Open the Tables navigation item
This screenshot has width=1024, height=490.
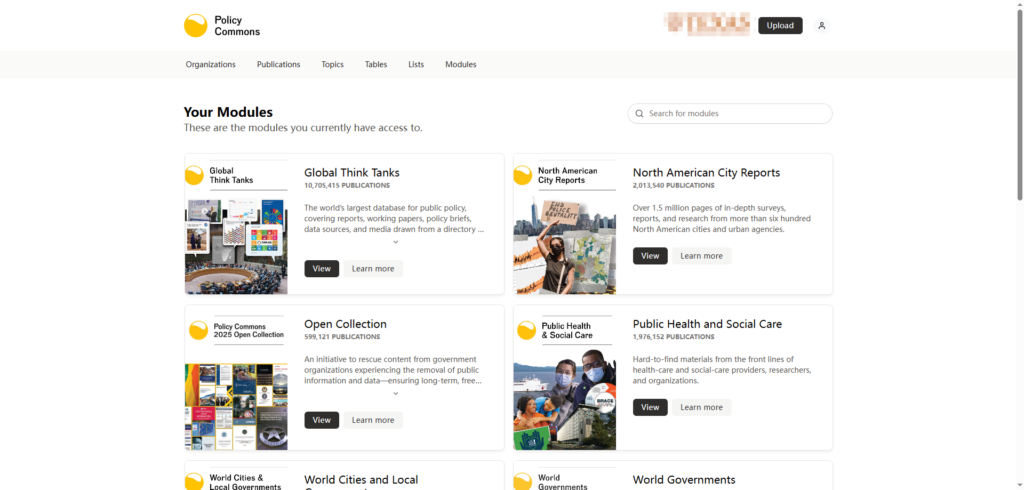click(x=376, y=65)
